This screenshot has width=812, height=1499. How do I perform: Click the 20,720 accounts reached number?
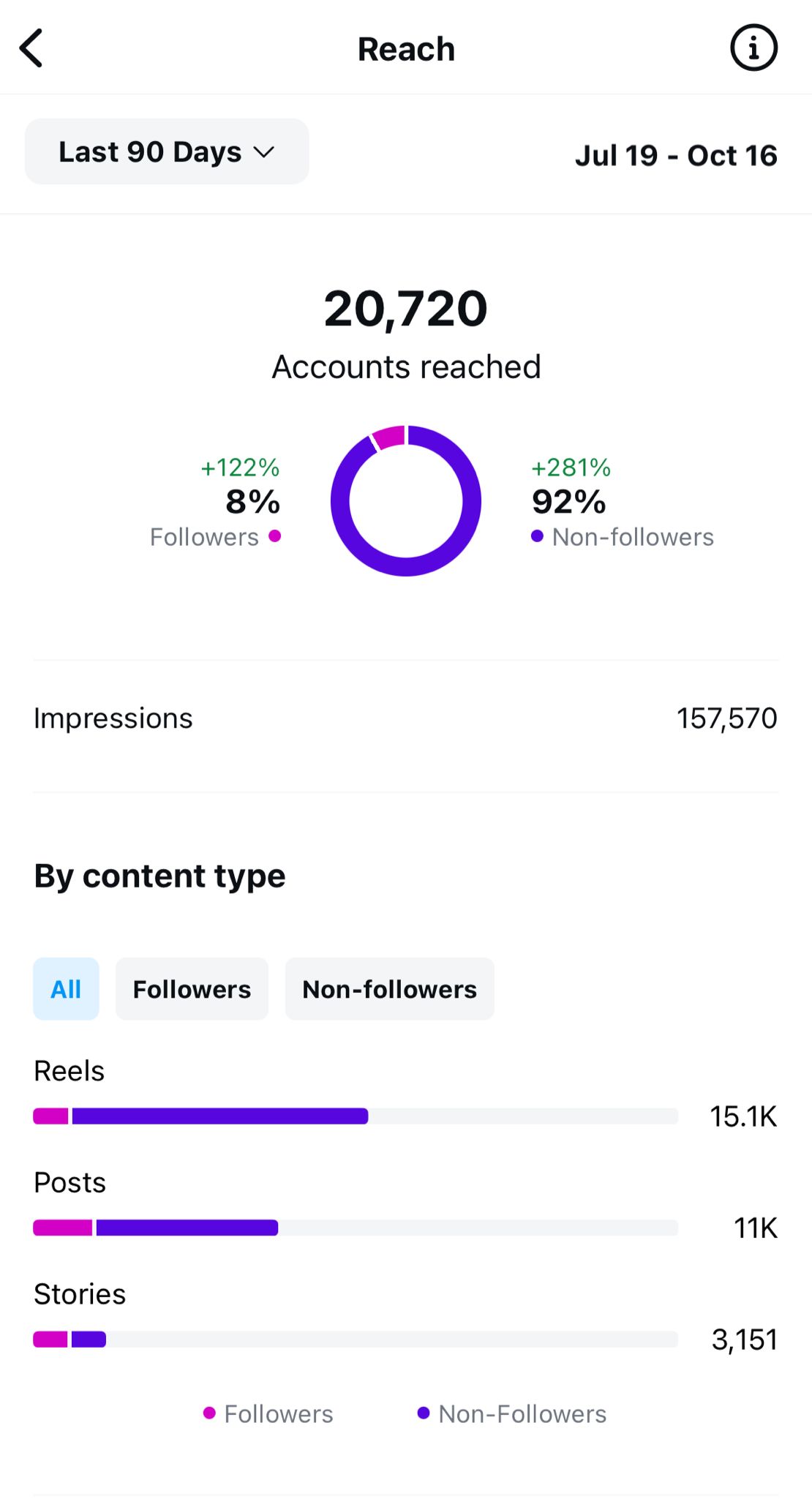tap(405, 309)
